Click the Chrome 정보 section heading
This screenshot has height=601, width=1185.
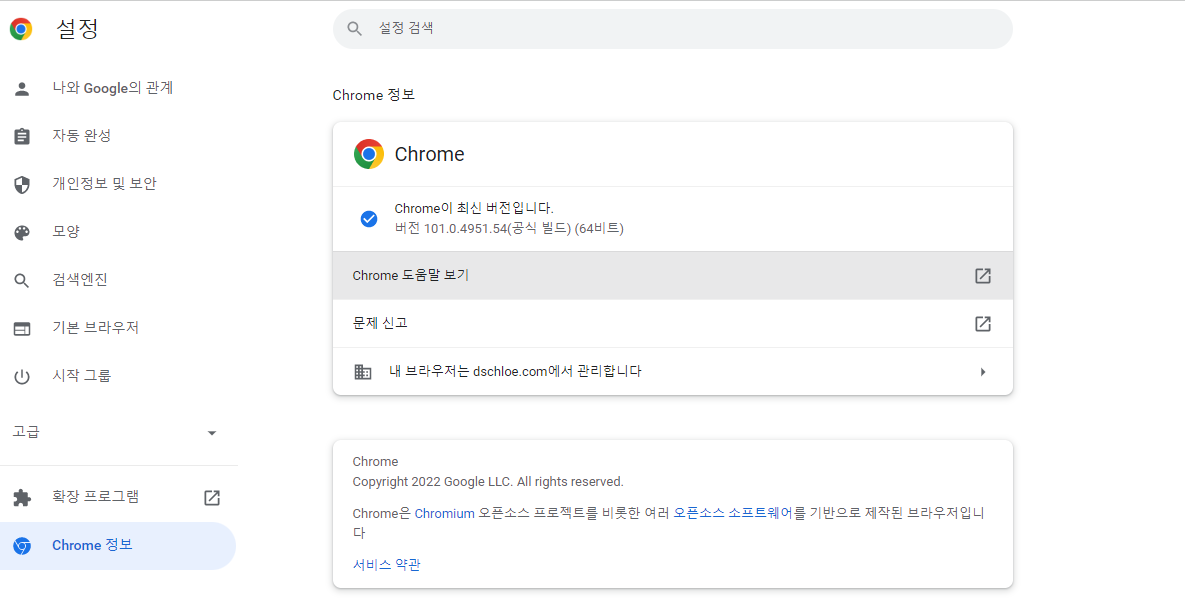(373, 95)
